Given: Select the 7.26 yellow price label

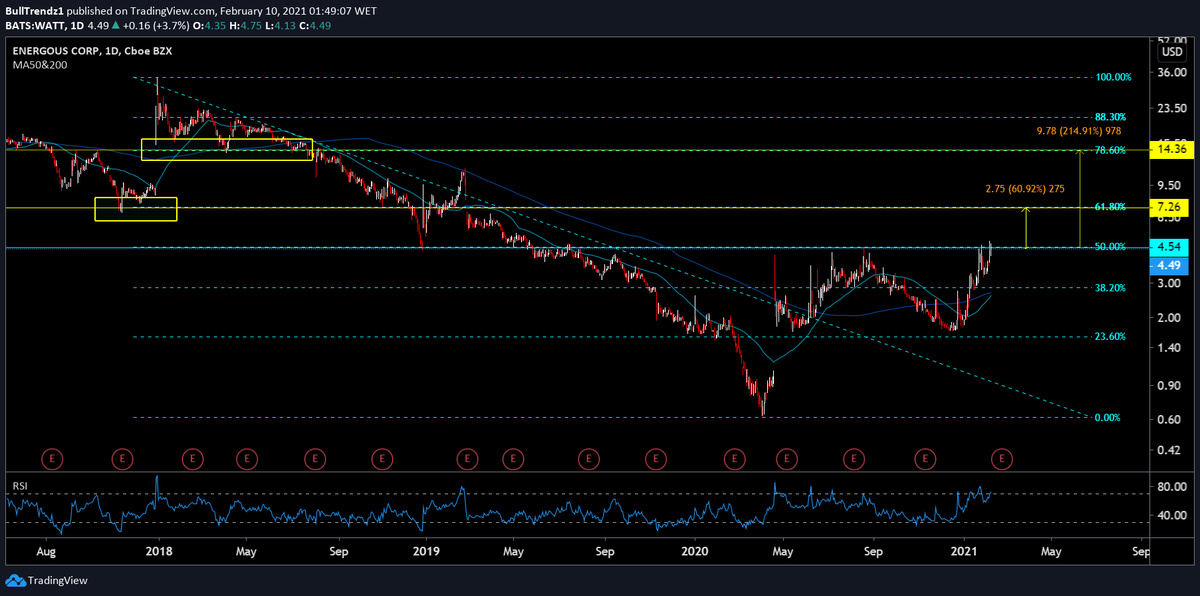Looking at the screenshot, I should [1169, 207].
